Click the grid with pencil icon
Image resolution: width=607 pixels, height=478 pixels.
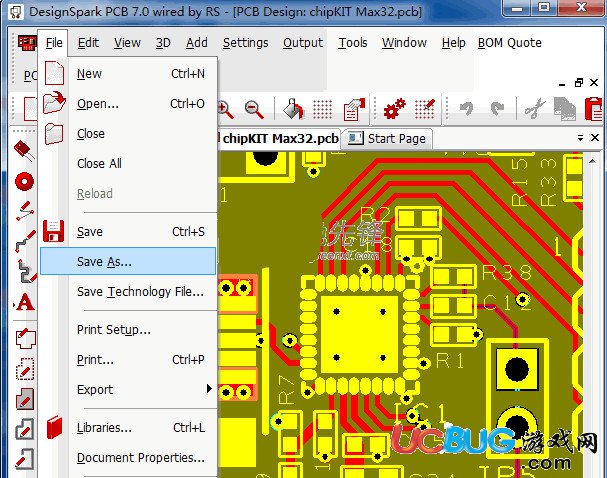coord(425,109)
